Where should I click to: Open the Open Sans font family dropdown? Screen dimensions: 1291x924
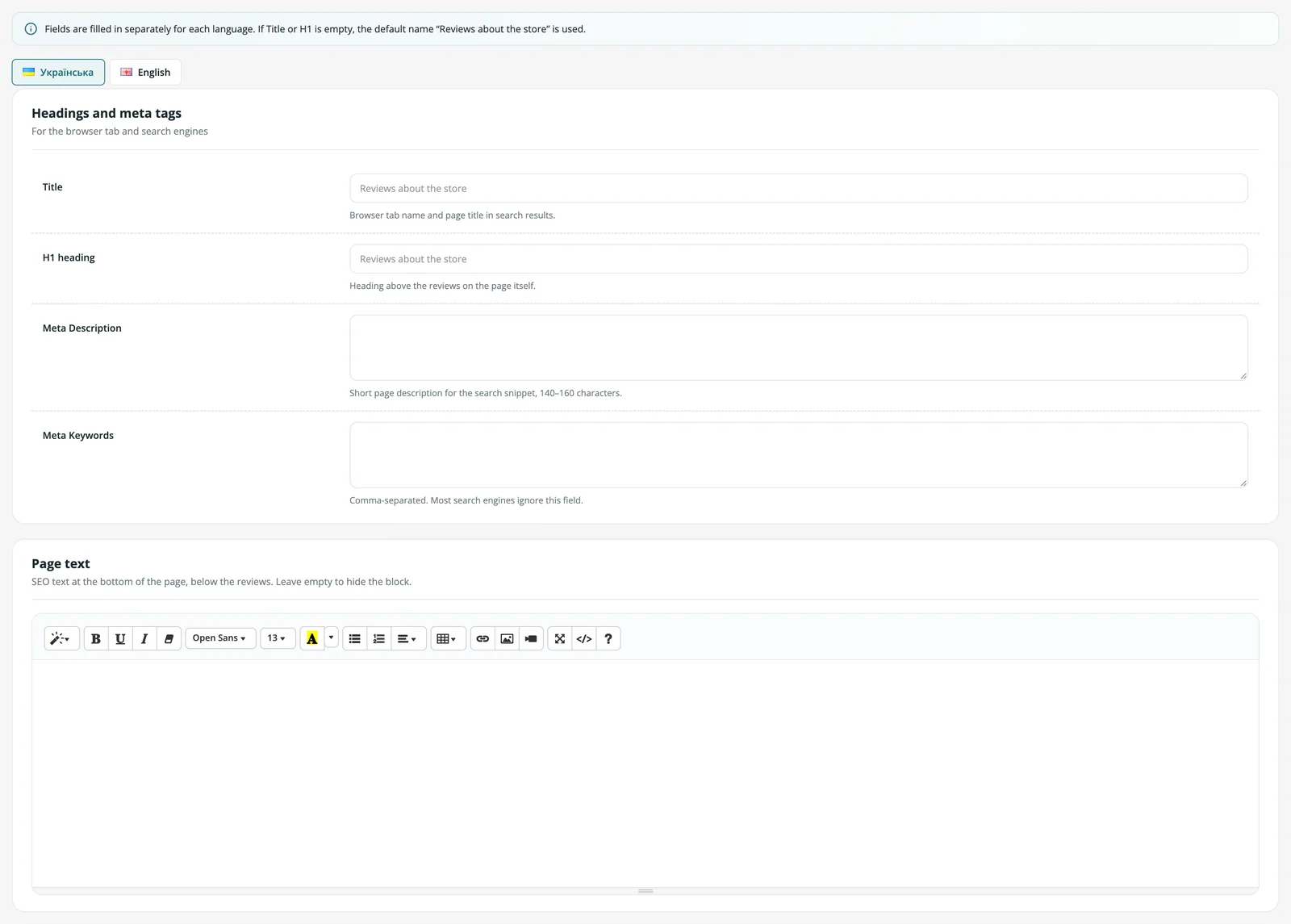point(220,638)
